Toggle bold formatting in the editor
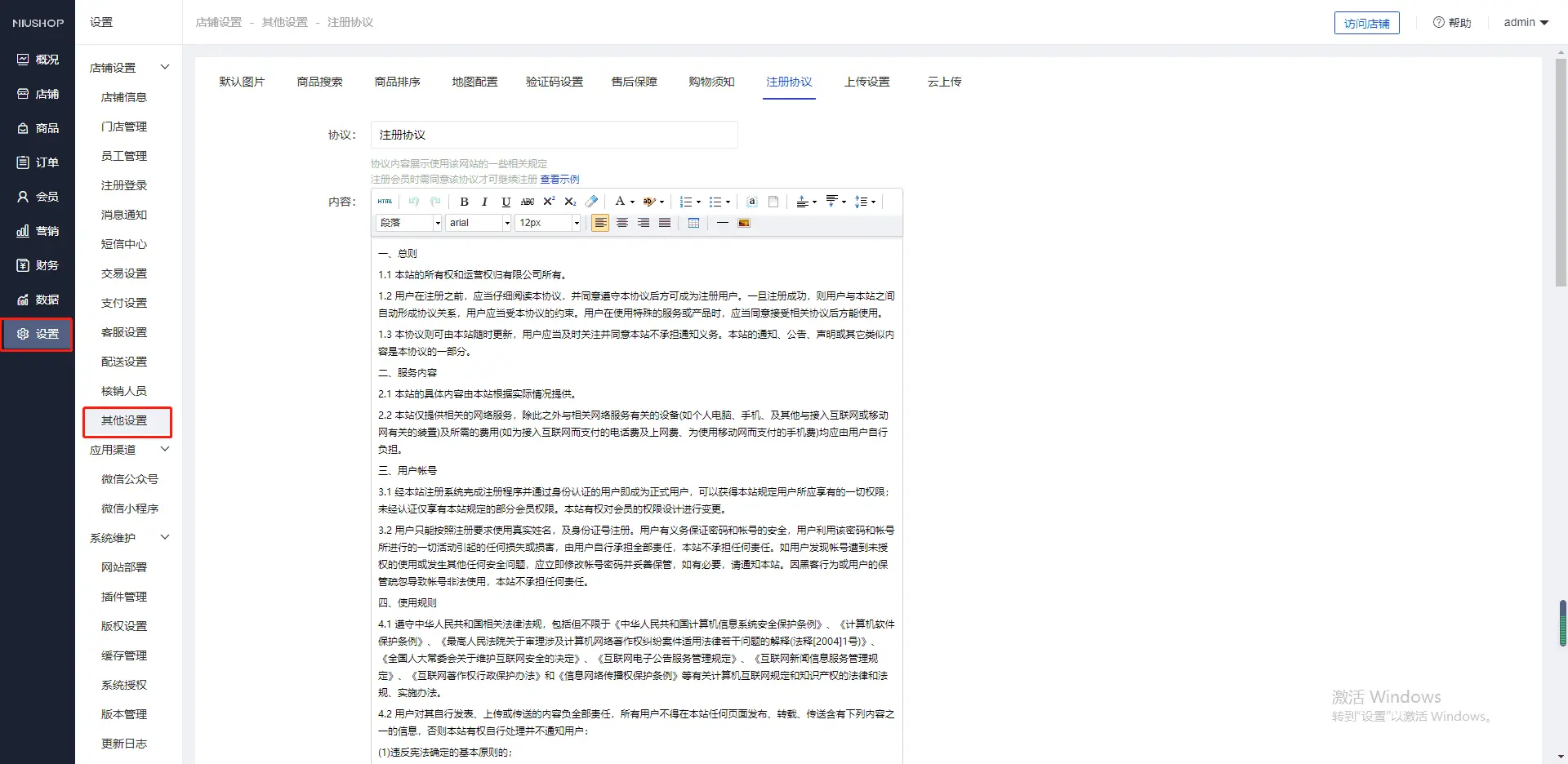The height and width of the screenshot is (764, 1568). tap(464, 202)
